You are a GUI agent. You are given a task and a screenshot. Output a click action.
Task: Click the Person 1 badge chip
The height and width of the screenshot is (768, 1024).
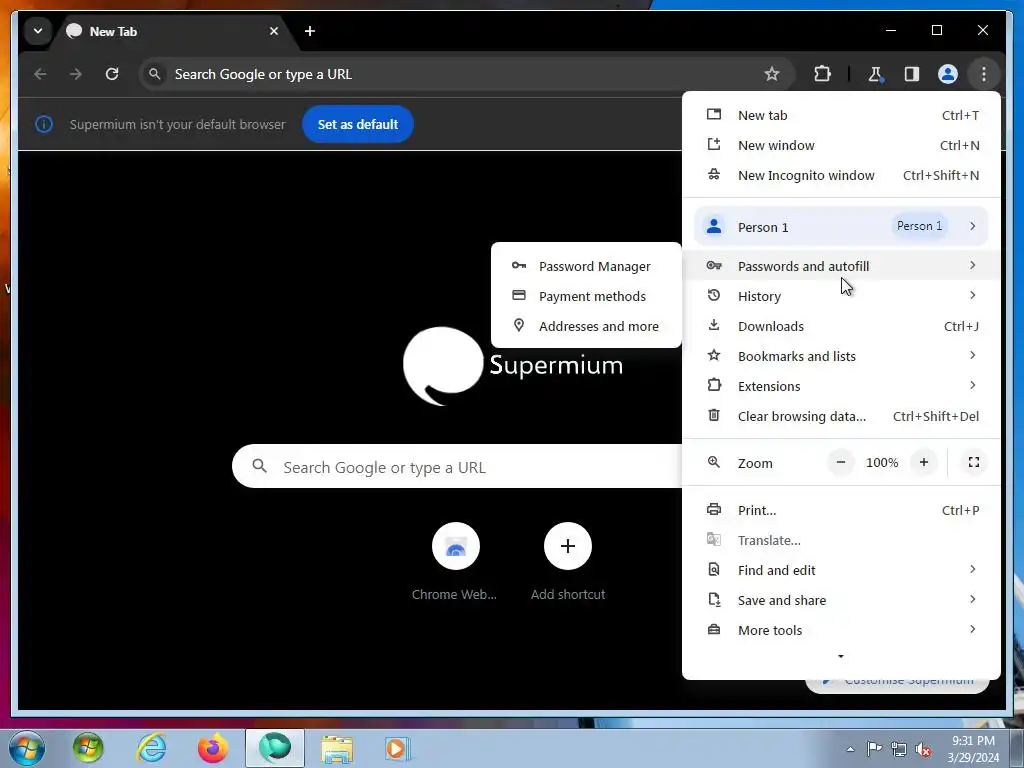[920, 226]
